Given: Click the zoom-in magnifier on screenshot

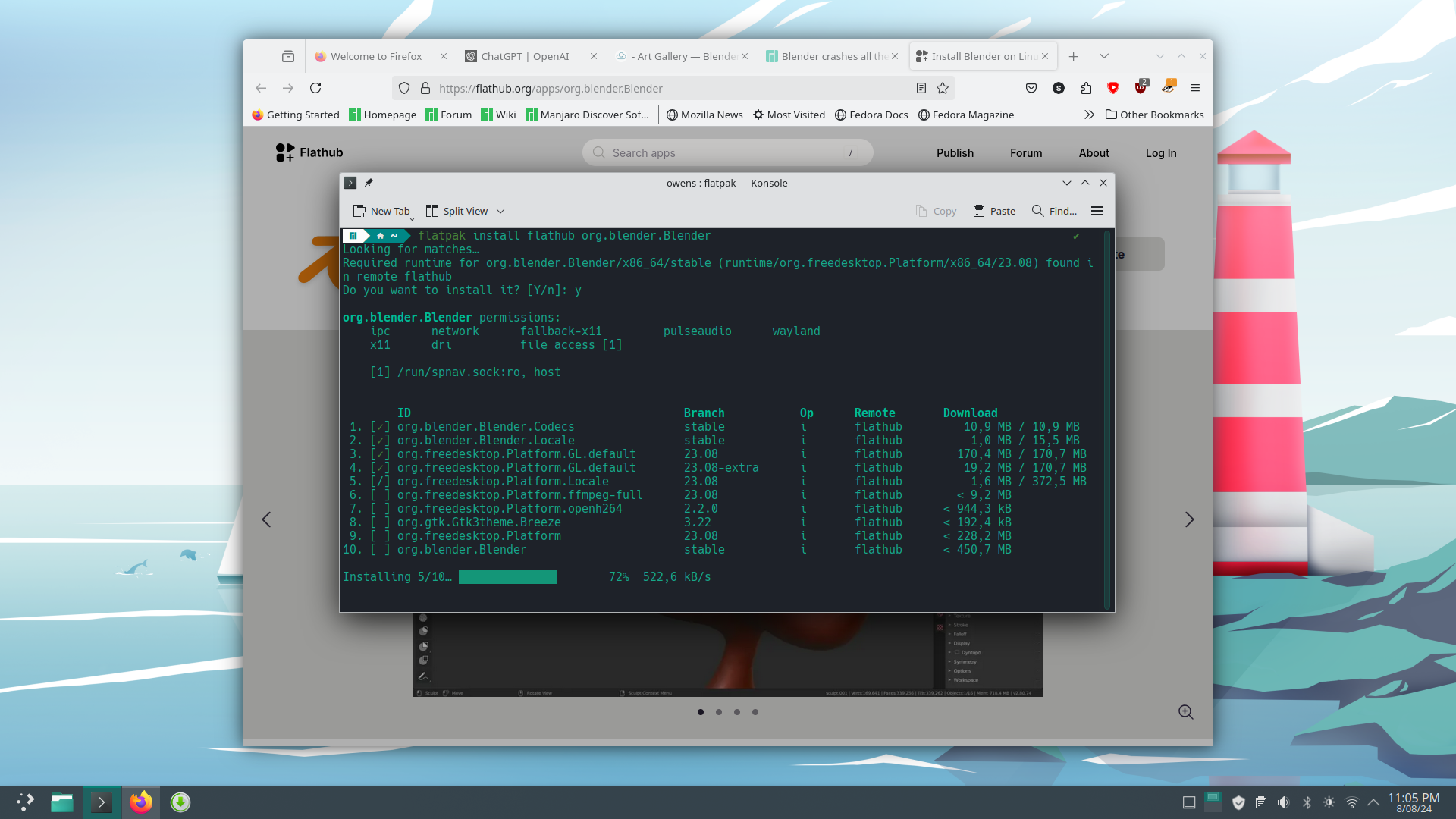Looking at the screenshot, I should (x=1186, y=712).
